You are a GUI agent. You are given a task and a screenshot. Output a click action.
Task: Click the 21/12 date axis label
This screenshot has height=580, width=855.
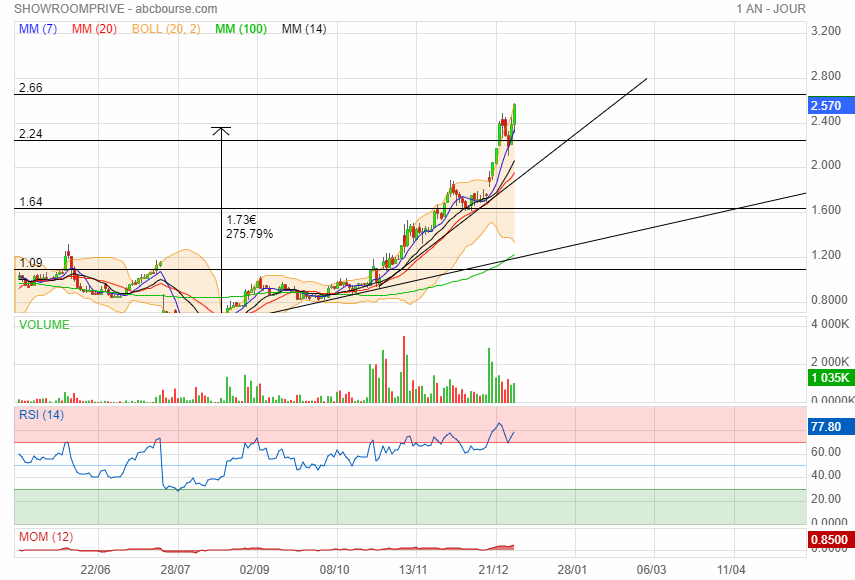493,570
